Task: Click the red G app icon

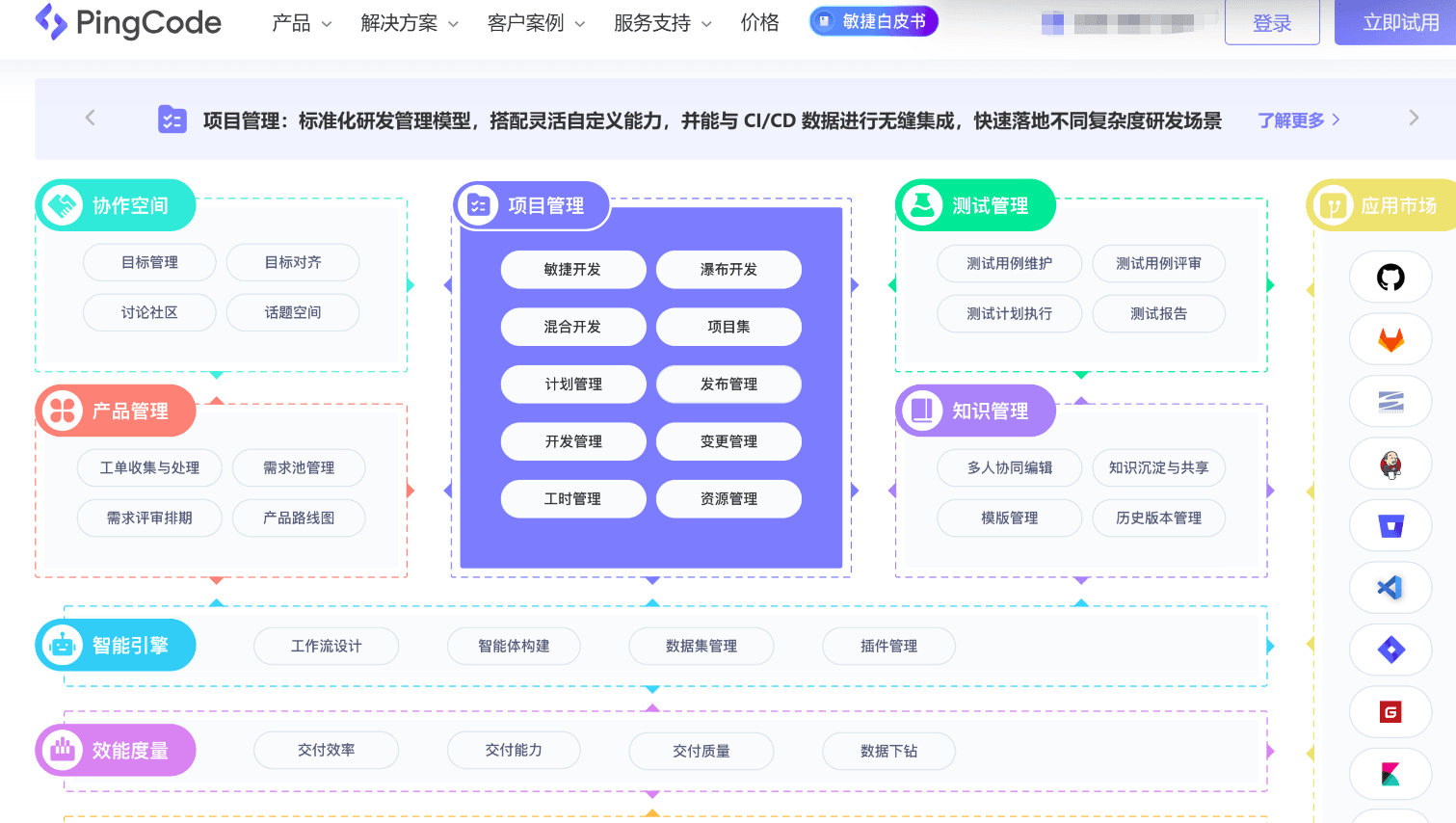Action: [1390, 712]
